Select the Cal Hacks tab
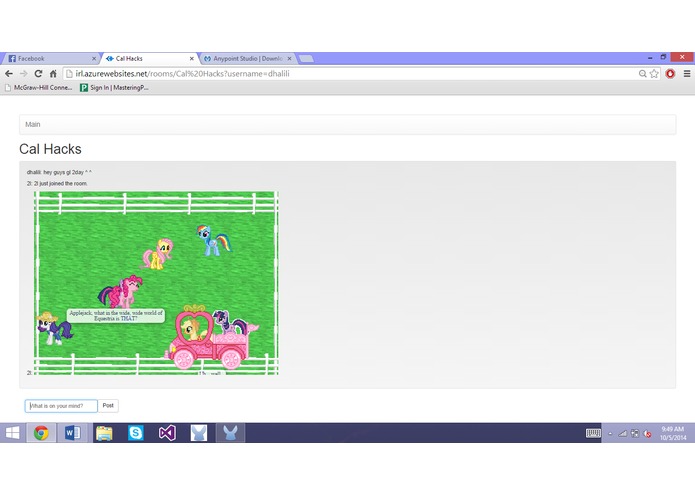The width and height of the screenshot is (695, 494). pos(148,58)
